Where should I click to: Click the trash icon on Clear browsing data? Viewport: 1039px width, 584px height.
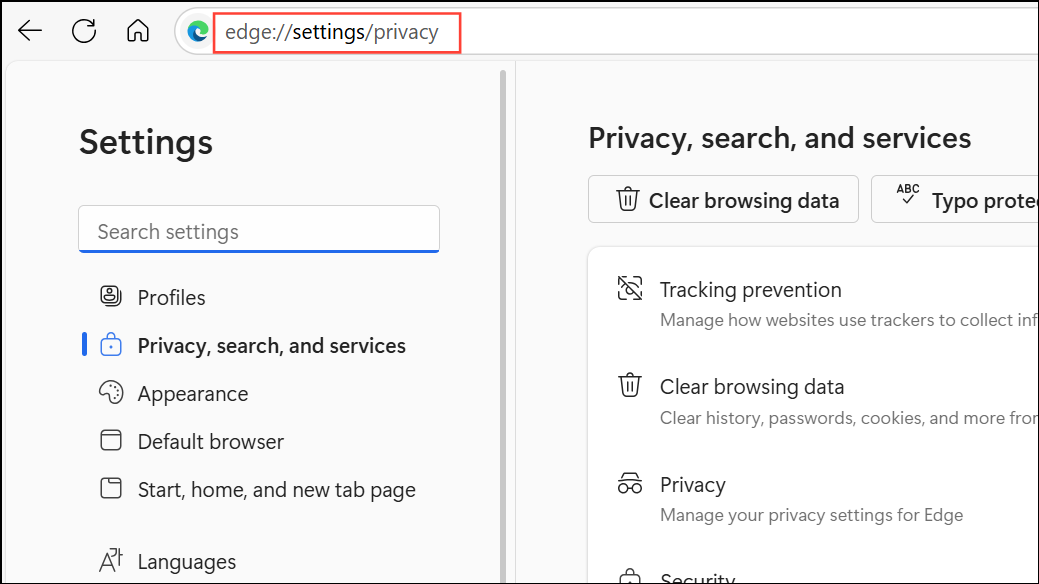[x=629, y=384]
